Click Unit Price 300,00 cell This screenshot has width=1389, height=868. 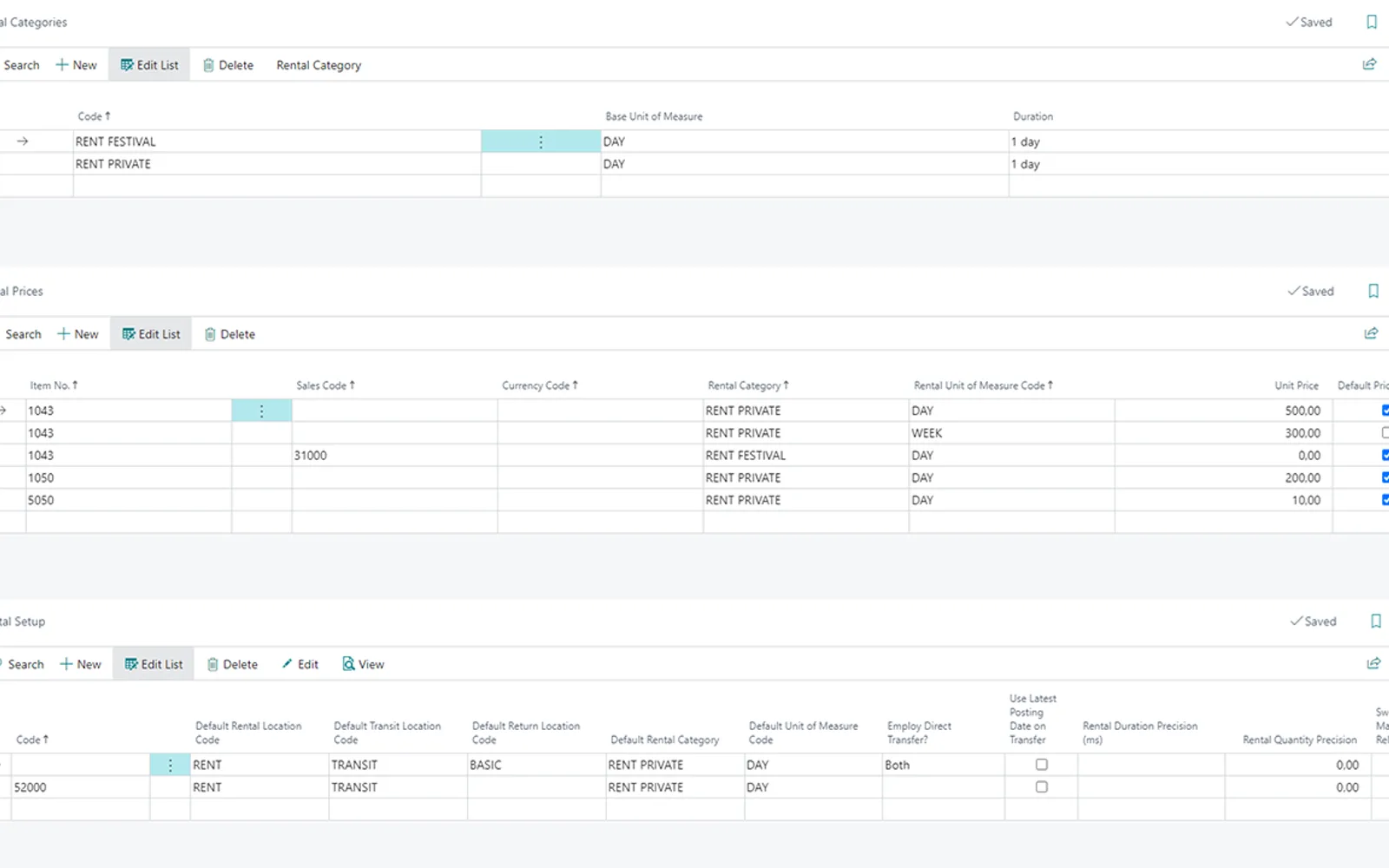coord(1223,433)
